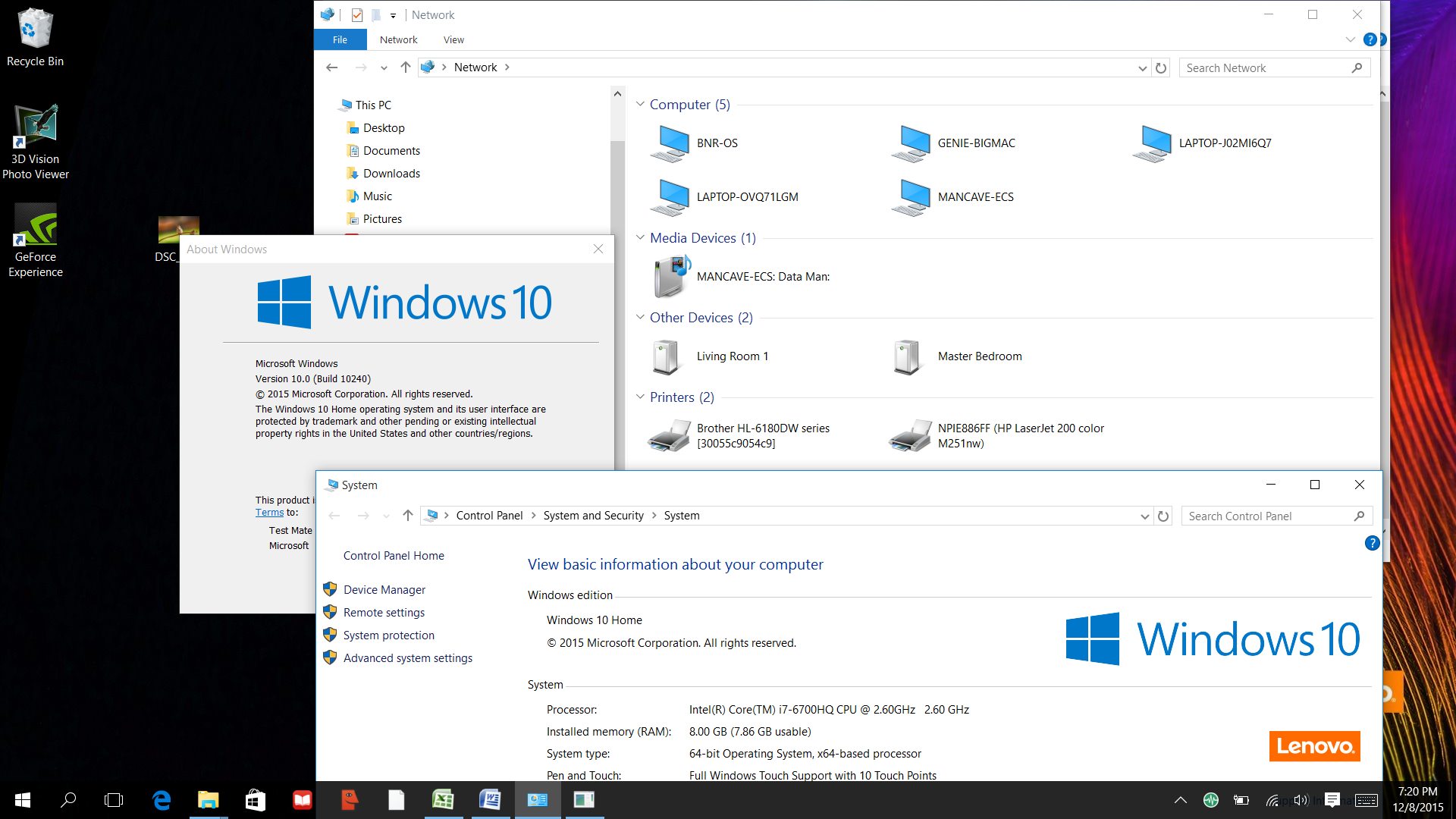Collapse the Media Devices (1) group
This screenshot has height=819, width=1456.
640,237
